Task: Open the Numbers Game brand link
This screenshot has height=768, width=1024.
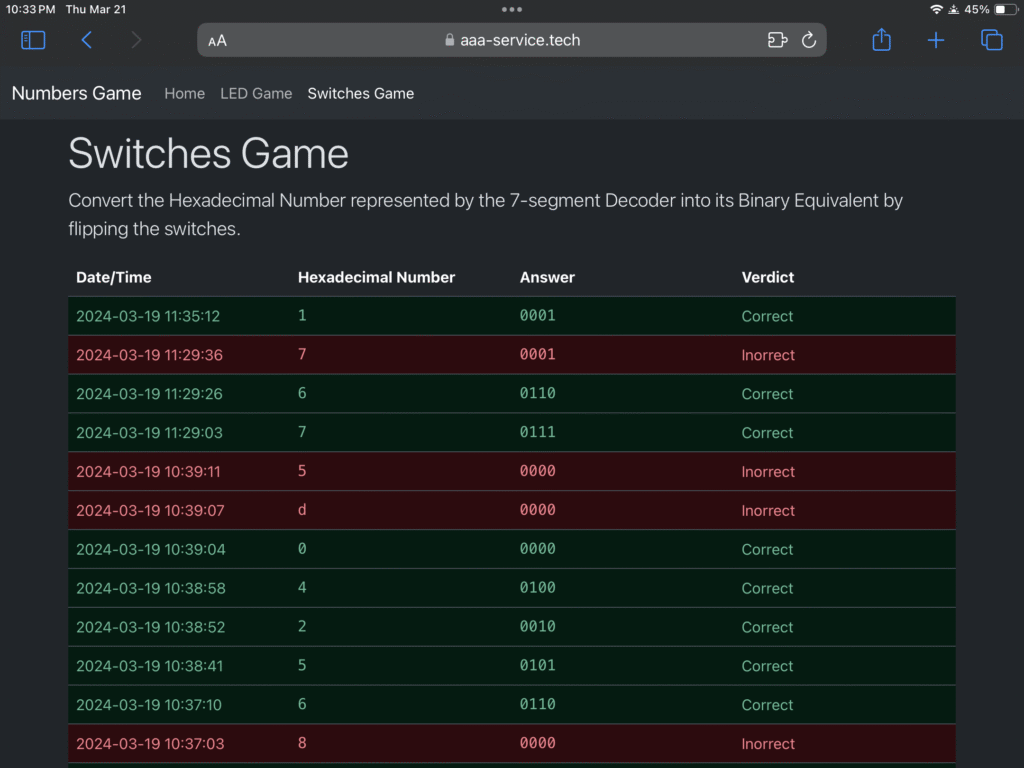Action: tap(76, 93)
